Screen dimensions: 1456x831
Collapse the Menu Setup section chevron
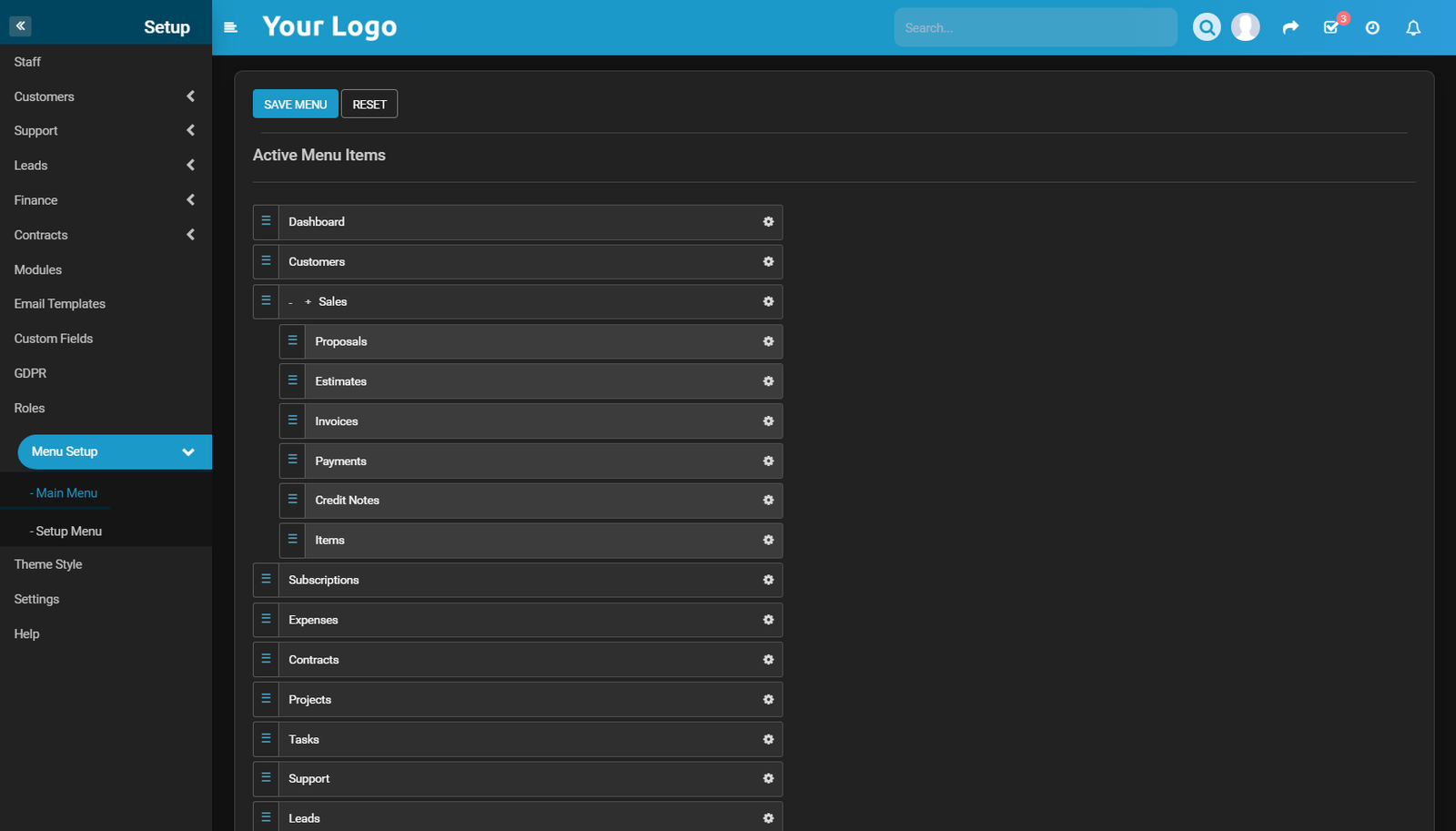click(187, 451)
